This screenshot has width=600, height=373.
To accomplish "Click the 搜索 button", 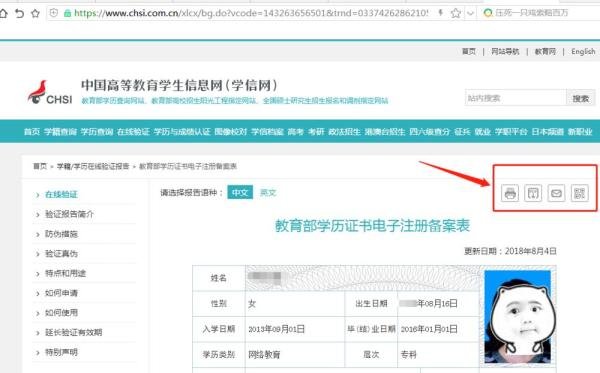I will [x=580, y=98].
